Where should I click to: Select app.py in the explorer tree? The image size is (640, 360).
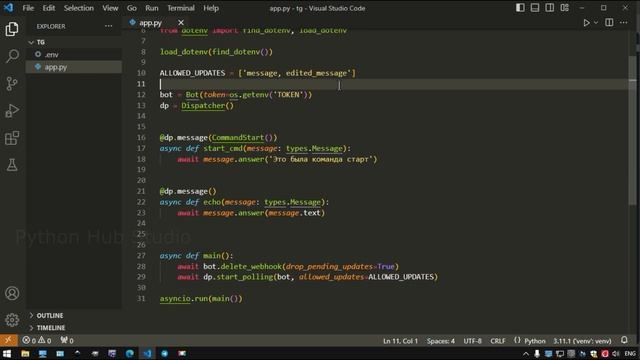(x=74, y=67)
